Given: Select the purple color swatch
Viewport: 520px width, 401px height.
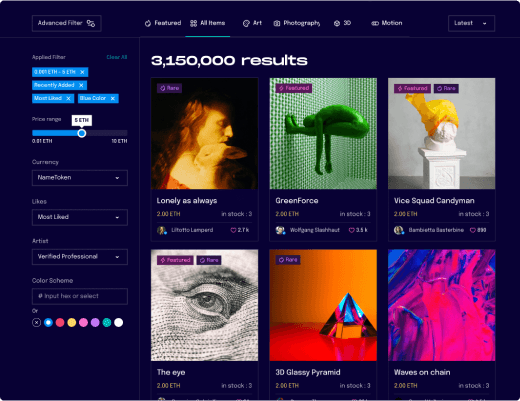Looking at the screenshot, I should tap(95, 322).
